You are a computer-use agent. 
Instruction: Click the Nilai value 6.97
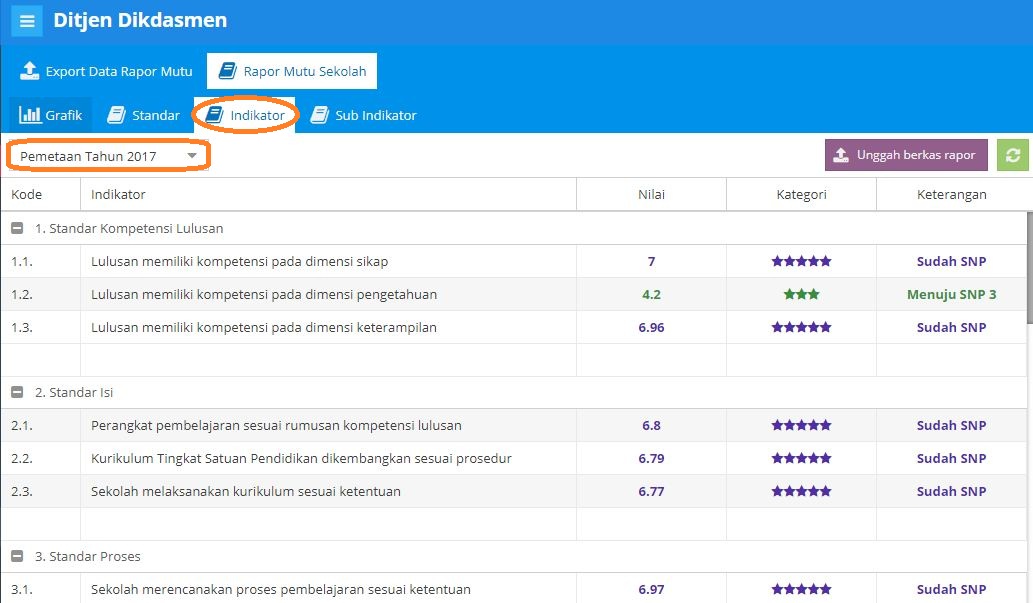[651, 590]
